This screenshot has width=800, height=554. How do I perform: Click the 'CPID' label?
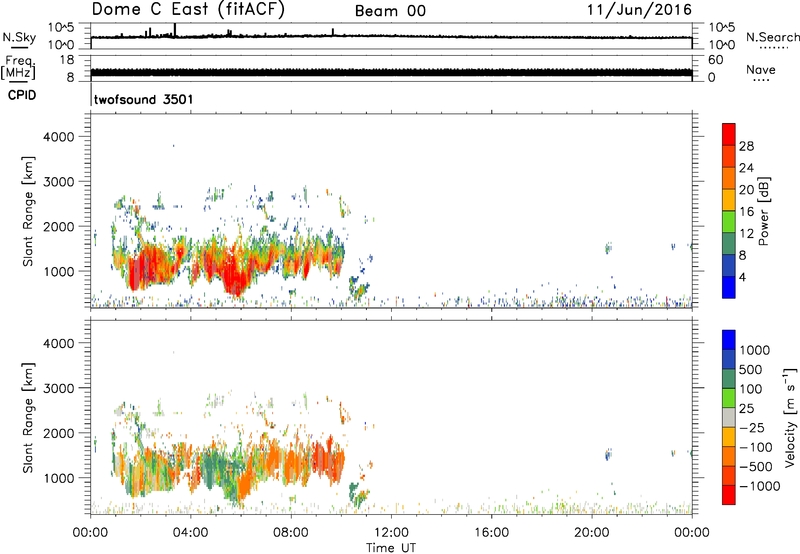coord(22,95)
